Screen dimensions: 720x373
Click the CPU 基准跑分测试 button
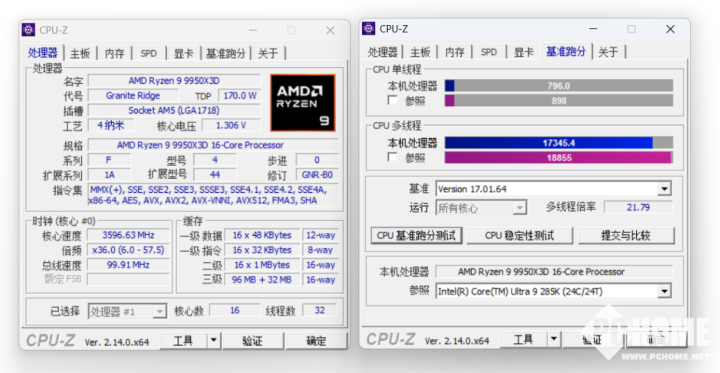coord(416,236)
